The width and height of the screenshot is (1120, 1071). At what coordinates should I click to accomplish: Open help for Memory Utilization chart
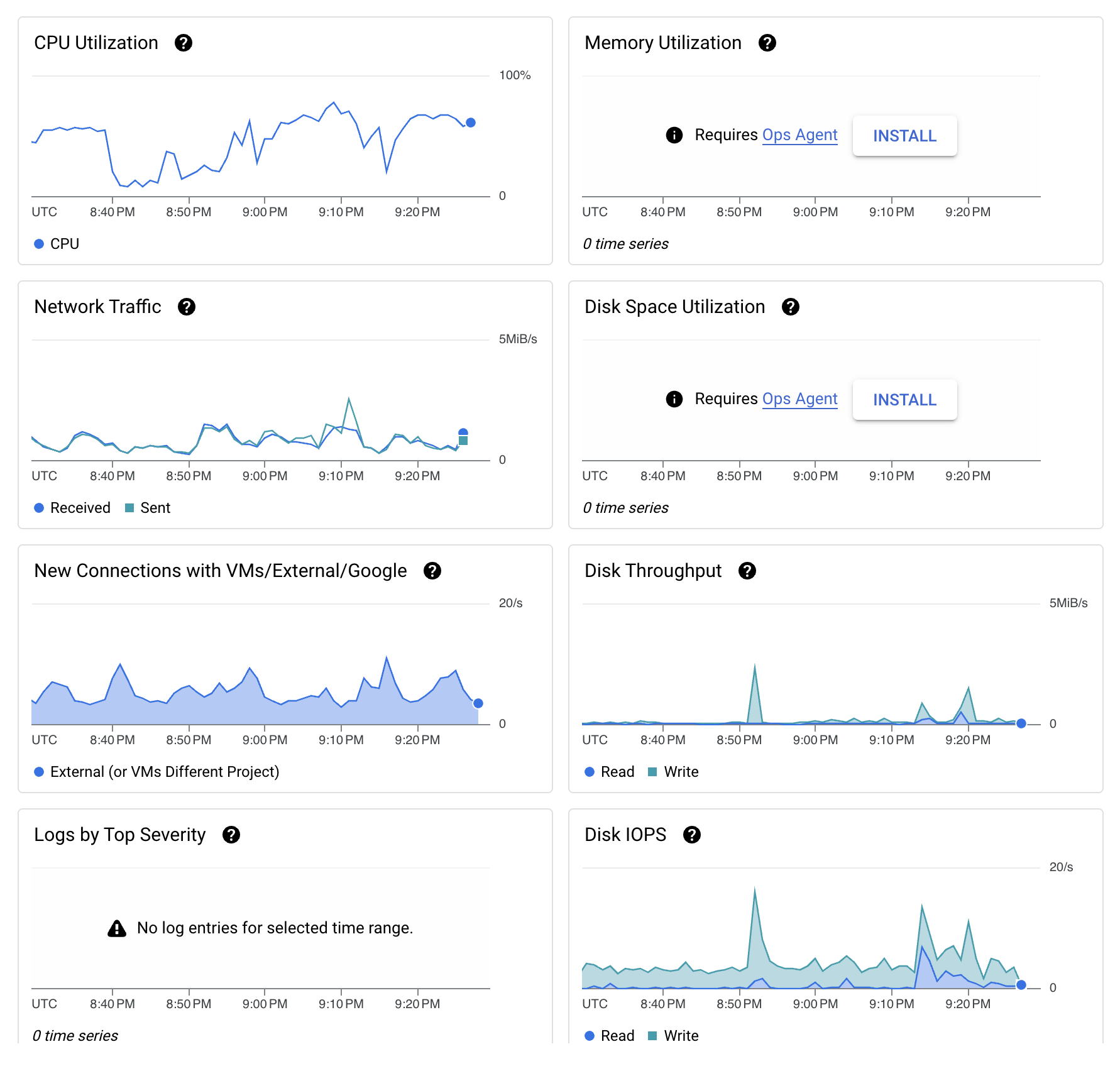point(767,43)
